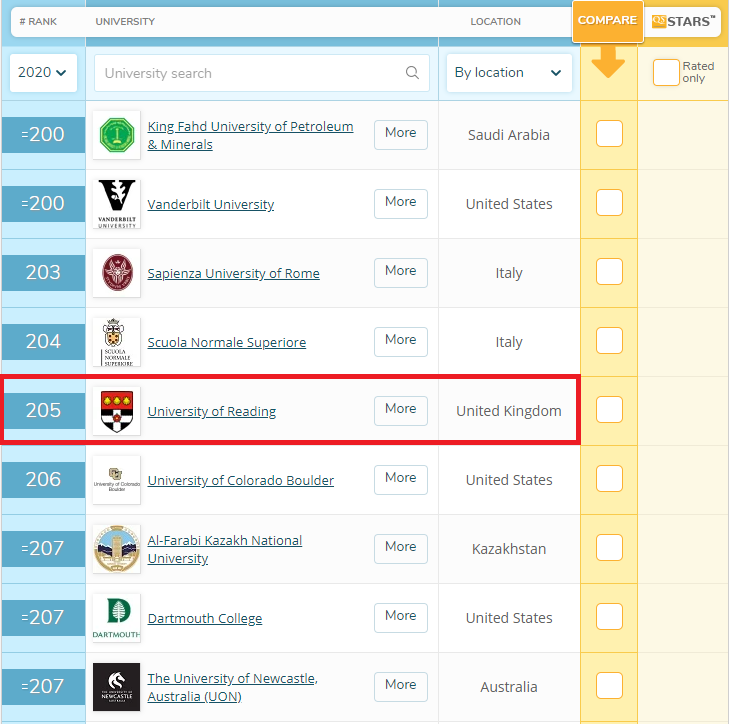The image size is (729, 724).
Task: Click the Vanderbilt University logo
Action: tap(117, 204)
